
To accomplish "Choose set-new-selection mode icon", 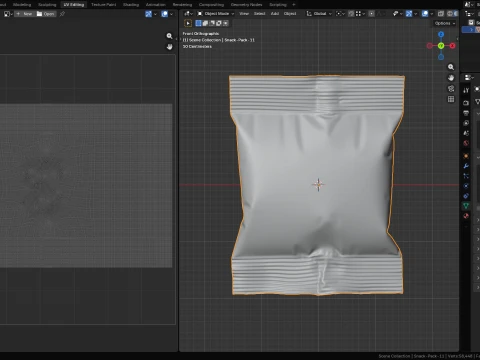I will pyautogui.click(x=198, y=23).
